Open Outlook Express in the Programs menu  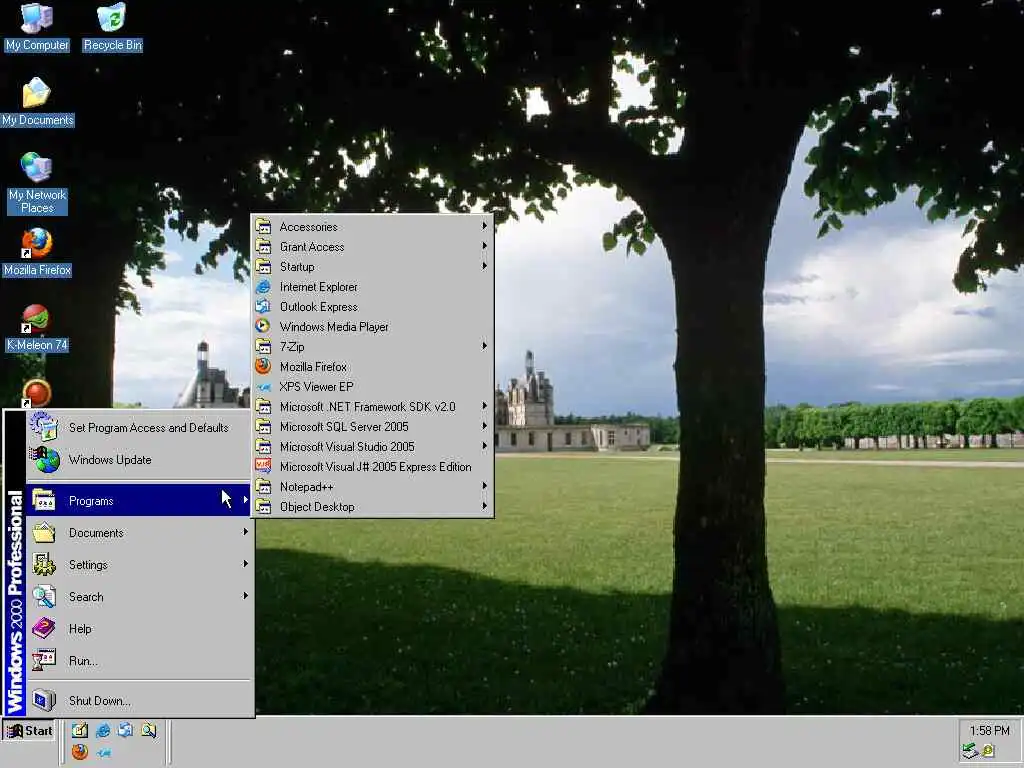click(372, 307)
